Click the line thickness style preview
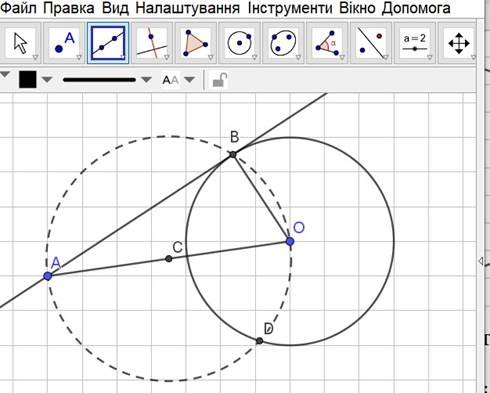Image resolution: width=490 pixels, height=393 pixels. pyautogui.click(x=99, y=80)
